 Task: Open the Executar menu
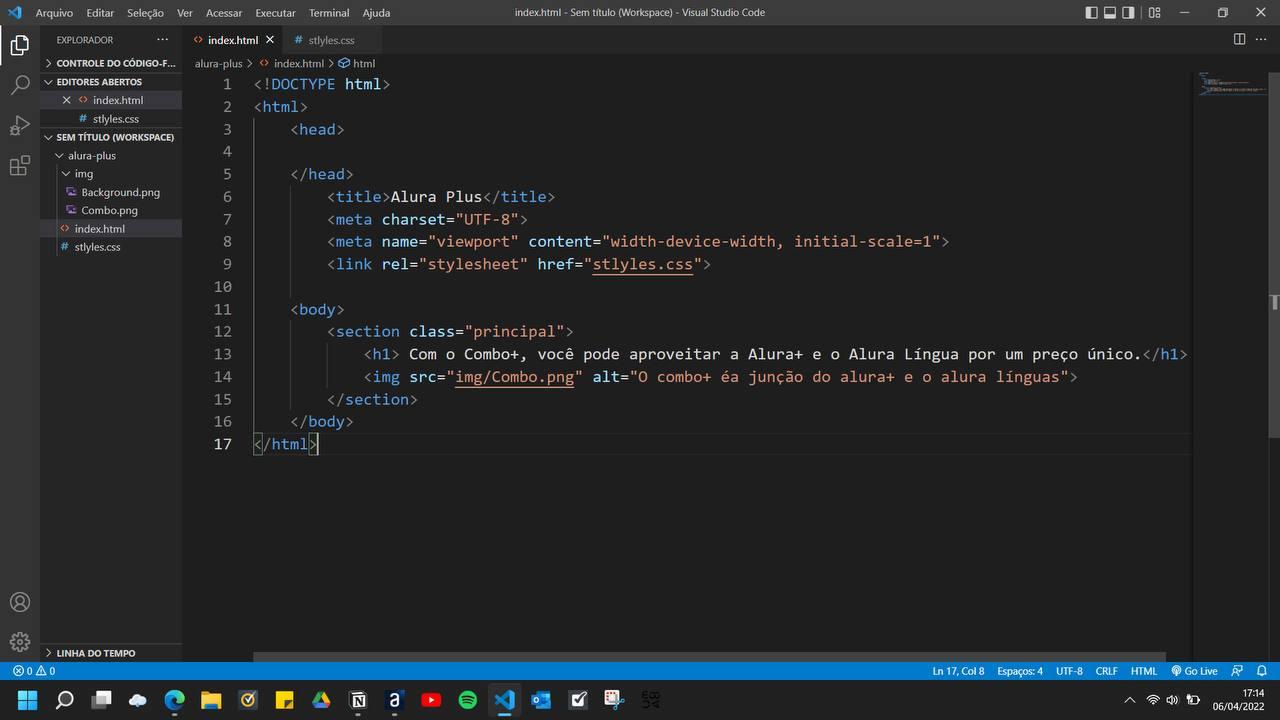(x=275, y=13)
